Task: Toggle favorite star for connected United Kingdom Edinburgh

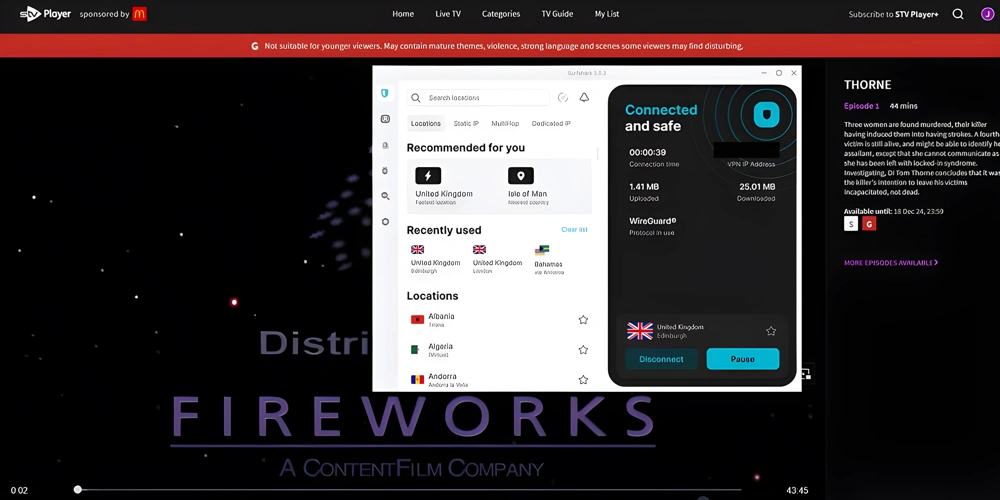Action: [771, 331]
